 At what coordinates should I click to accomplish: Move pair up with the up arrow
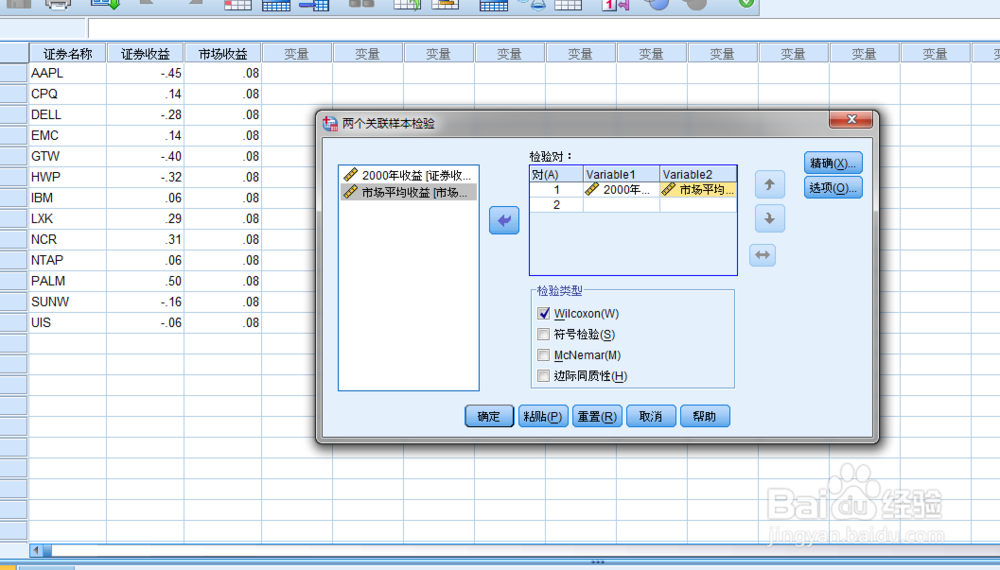coord(769,185)
